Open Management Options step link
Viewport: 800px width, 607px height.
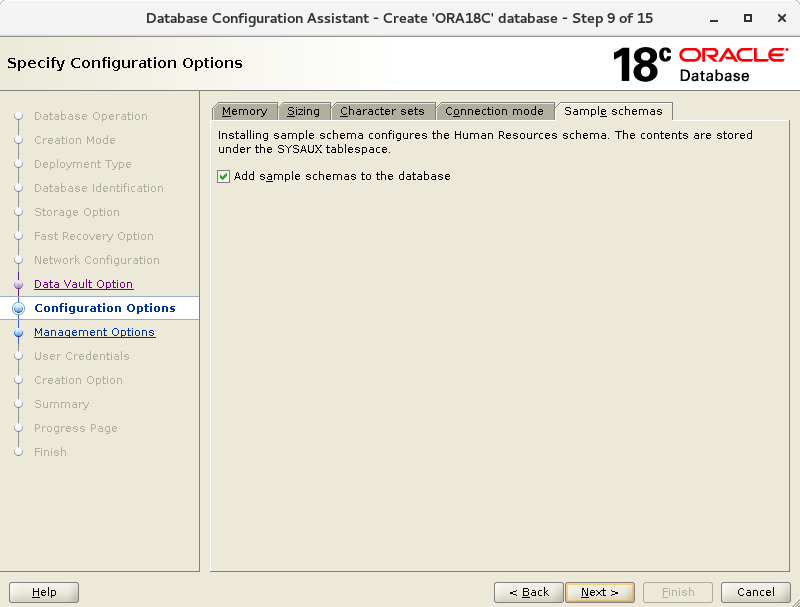pos(94,332)
